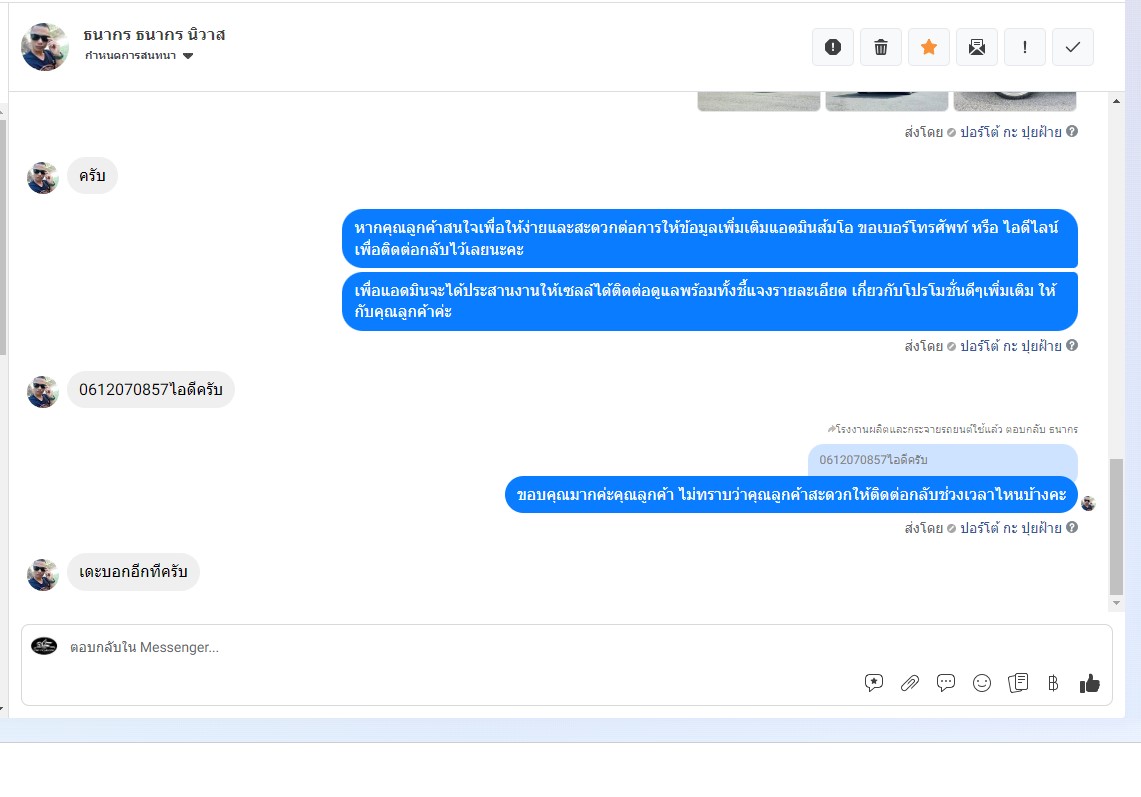Mark conversation as spam with exclamation circle icon

click(832, 47)
